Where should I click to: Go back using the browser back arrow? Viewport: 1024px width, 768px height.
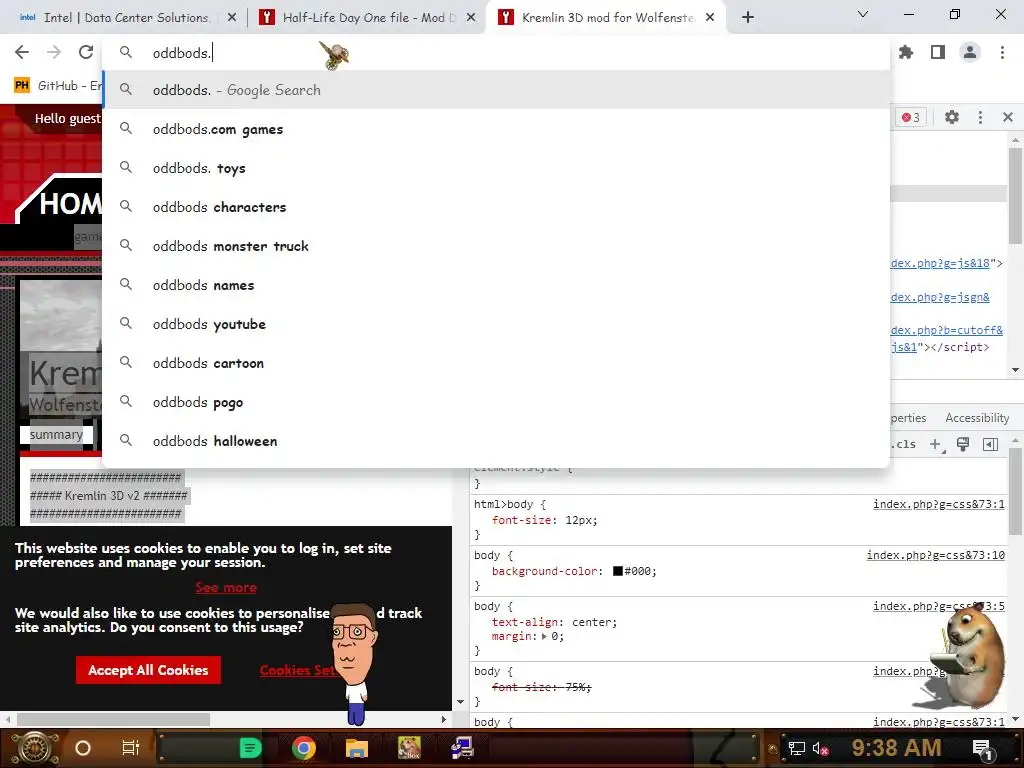(22, 52)
